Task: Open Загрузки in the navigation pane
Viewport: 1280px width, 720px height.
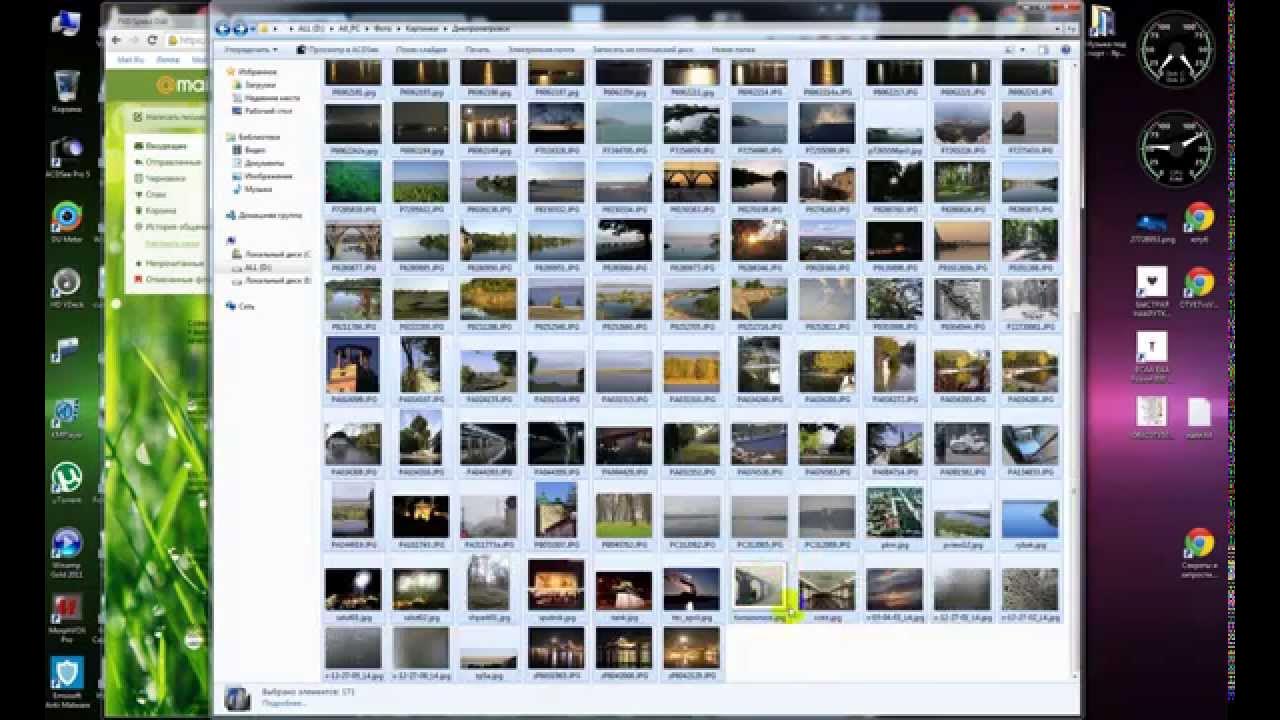Action: [x=253, y=85]
